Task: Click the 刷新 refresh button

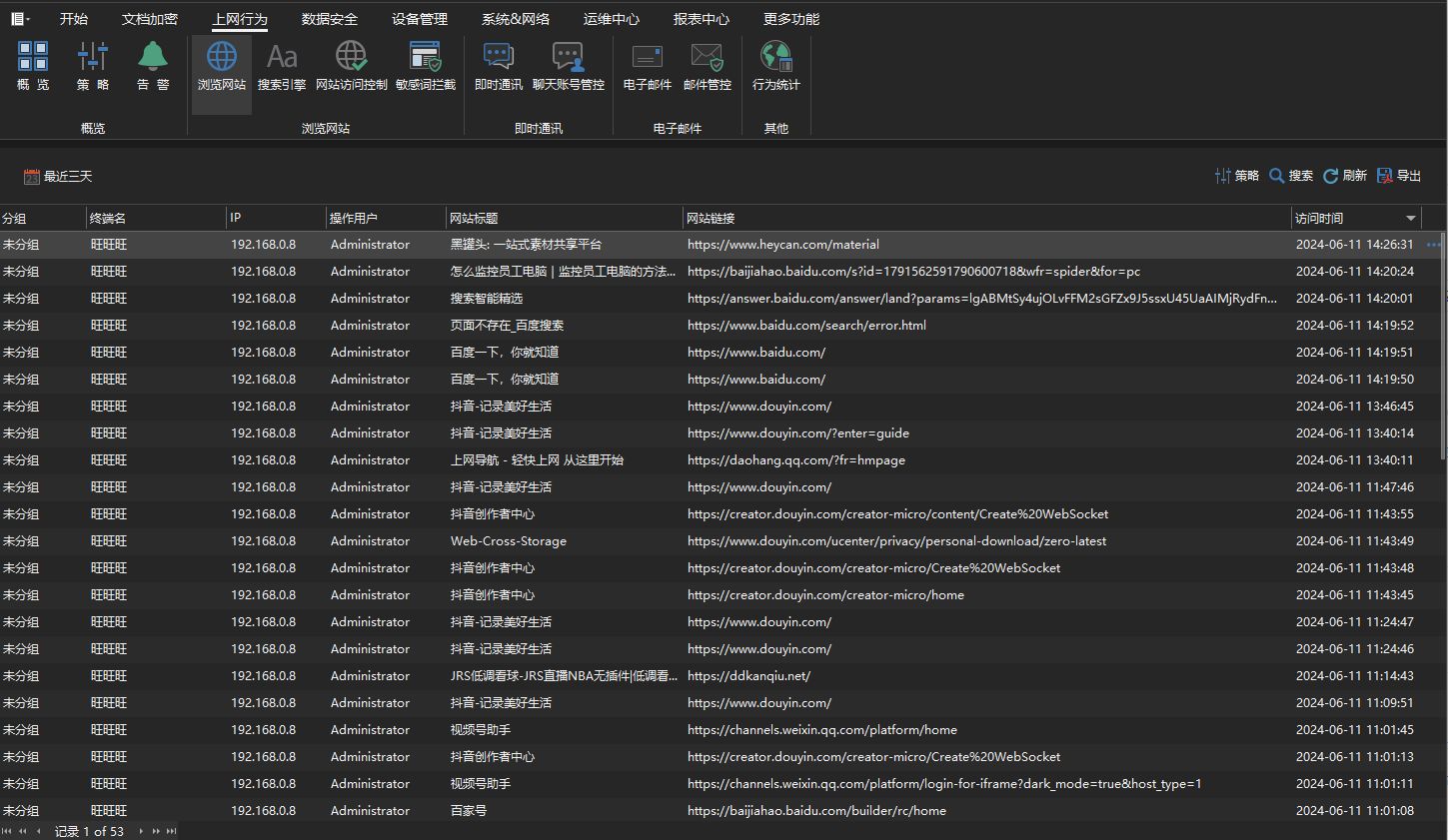Action: [x=1345, y=176]
